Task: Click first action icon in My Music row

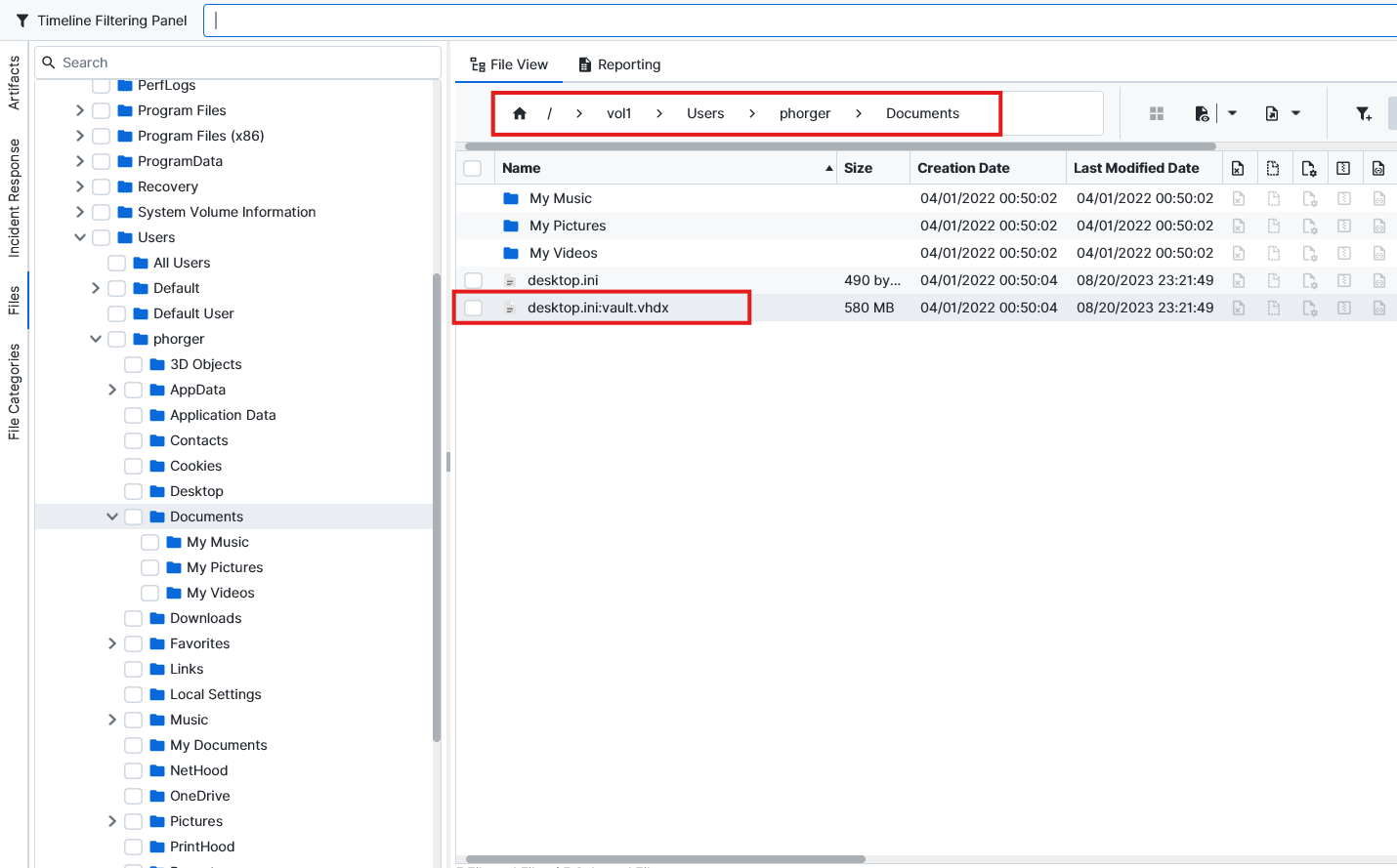Action: tap(1238, 198)
